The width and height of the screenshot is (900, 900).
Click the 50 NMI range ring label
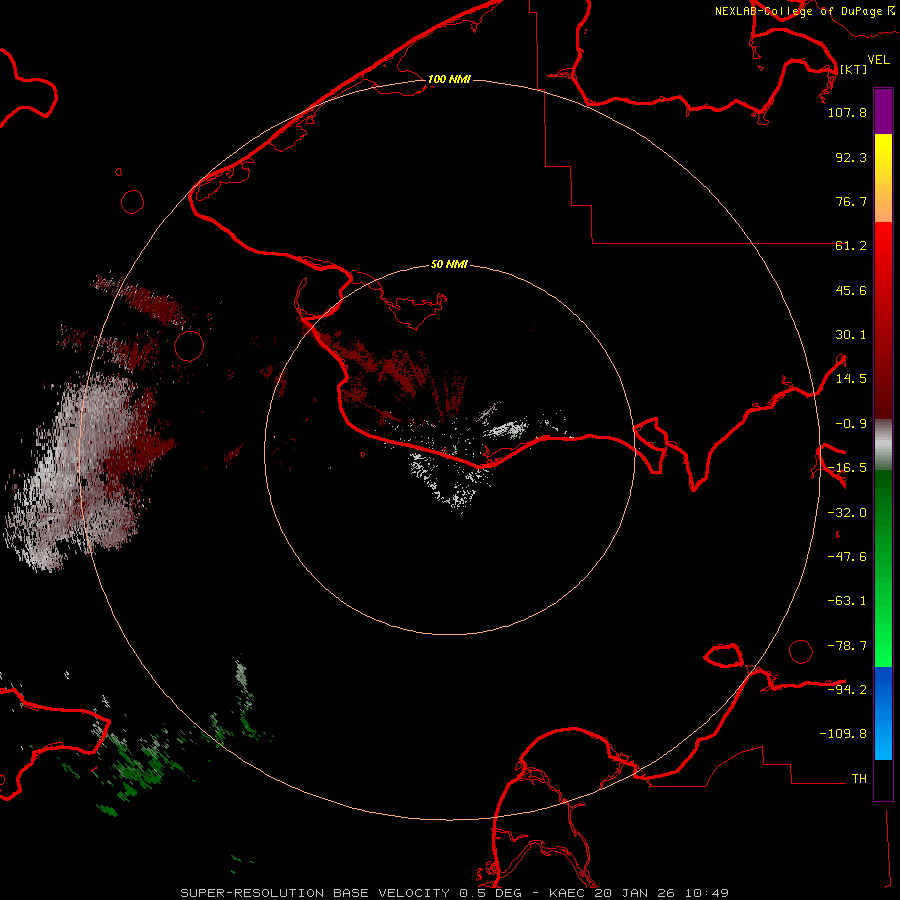449,264
